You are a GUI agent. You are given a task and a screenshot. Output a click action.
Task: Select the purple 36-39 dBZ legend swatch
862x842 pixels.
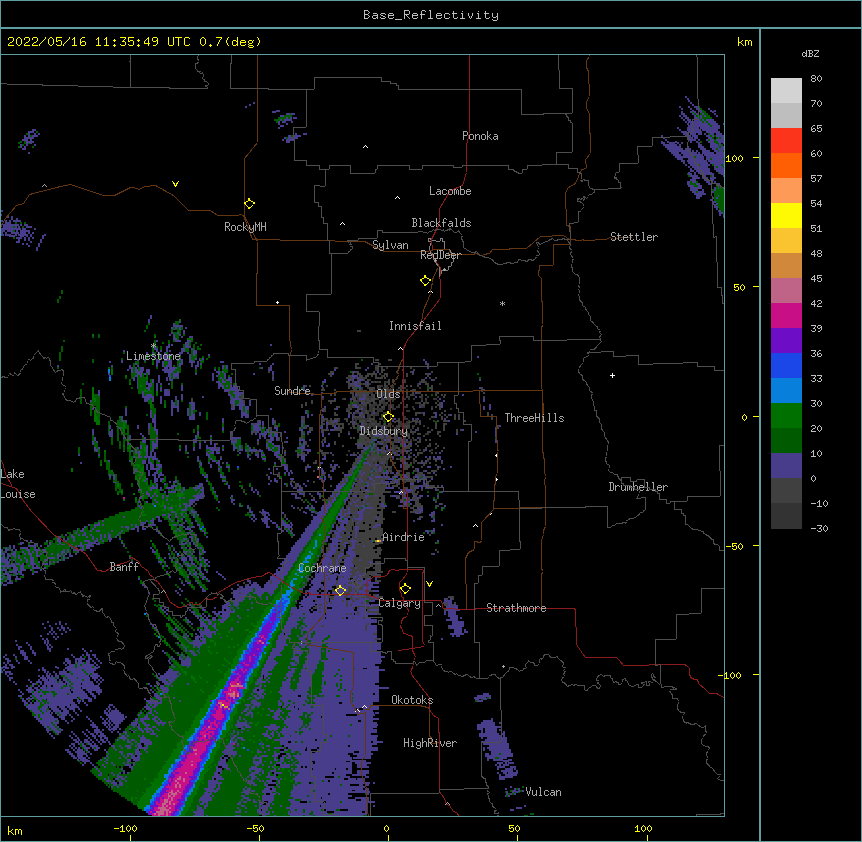[x=786, y=341]
